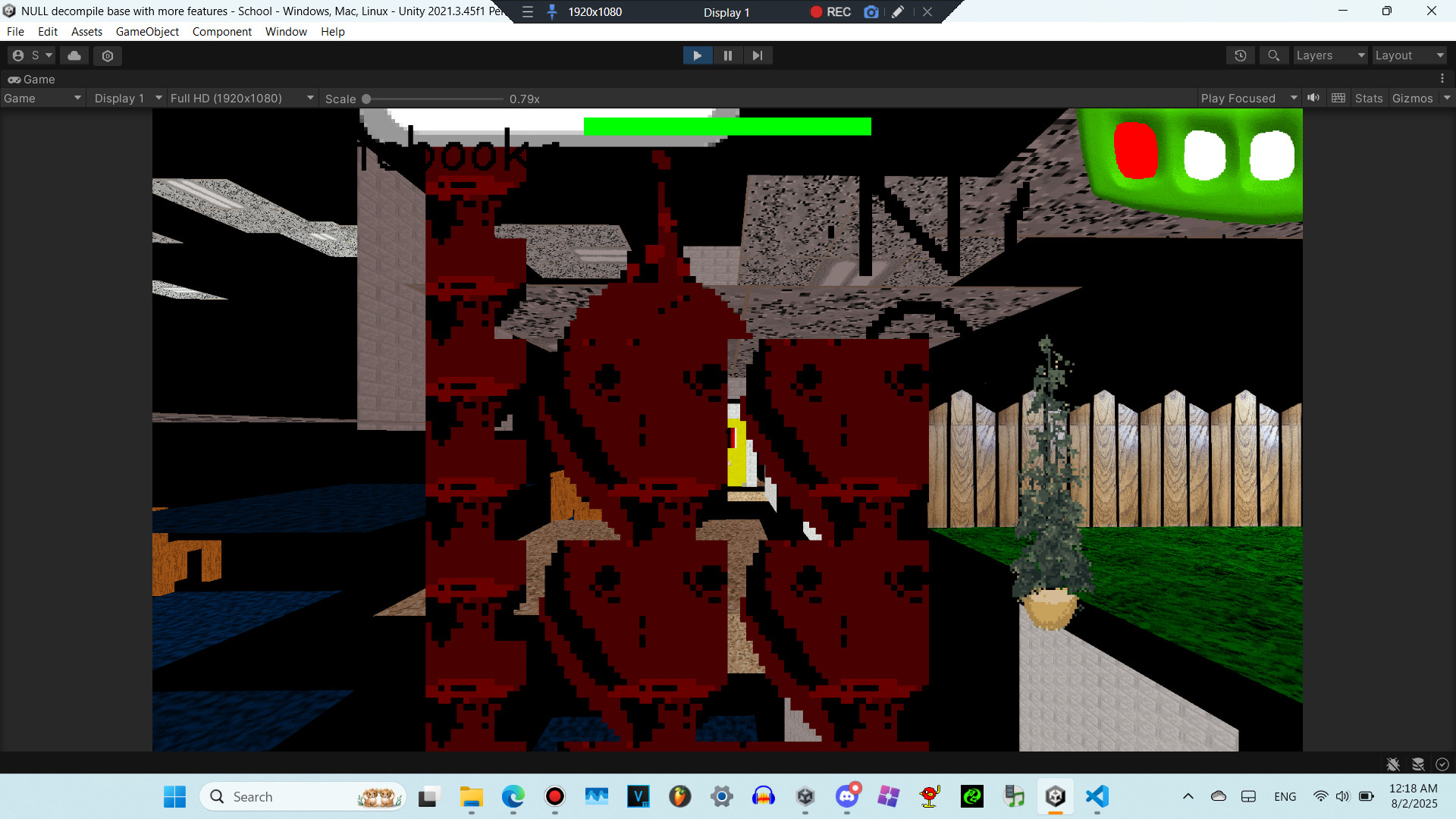Open the Full HD resolution dropdown

tap(241, 98)
